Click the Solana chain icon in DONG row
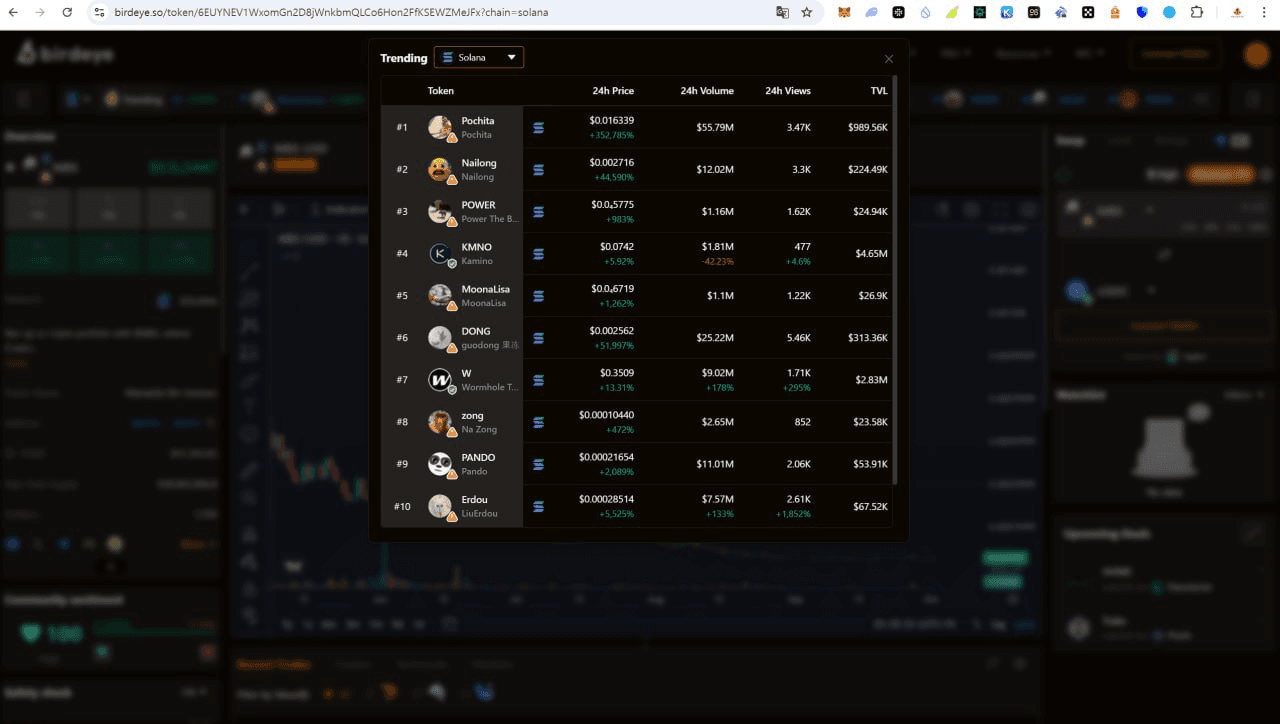 [539, 338]
